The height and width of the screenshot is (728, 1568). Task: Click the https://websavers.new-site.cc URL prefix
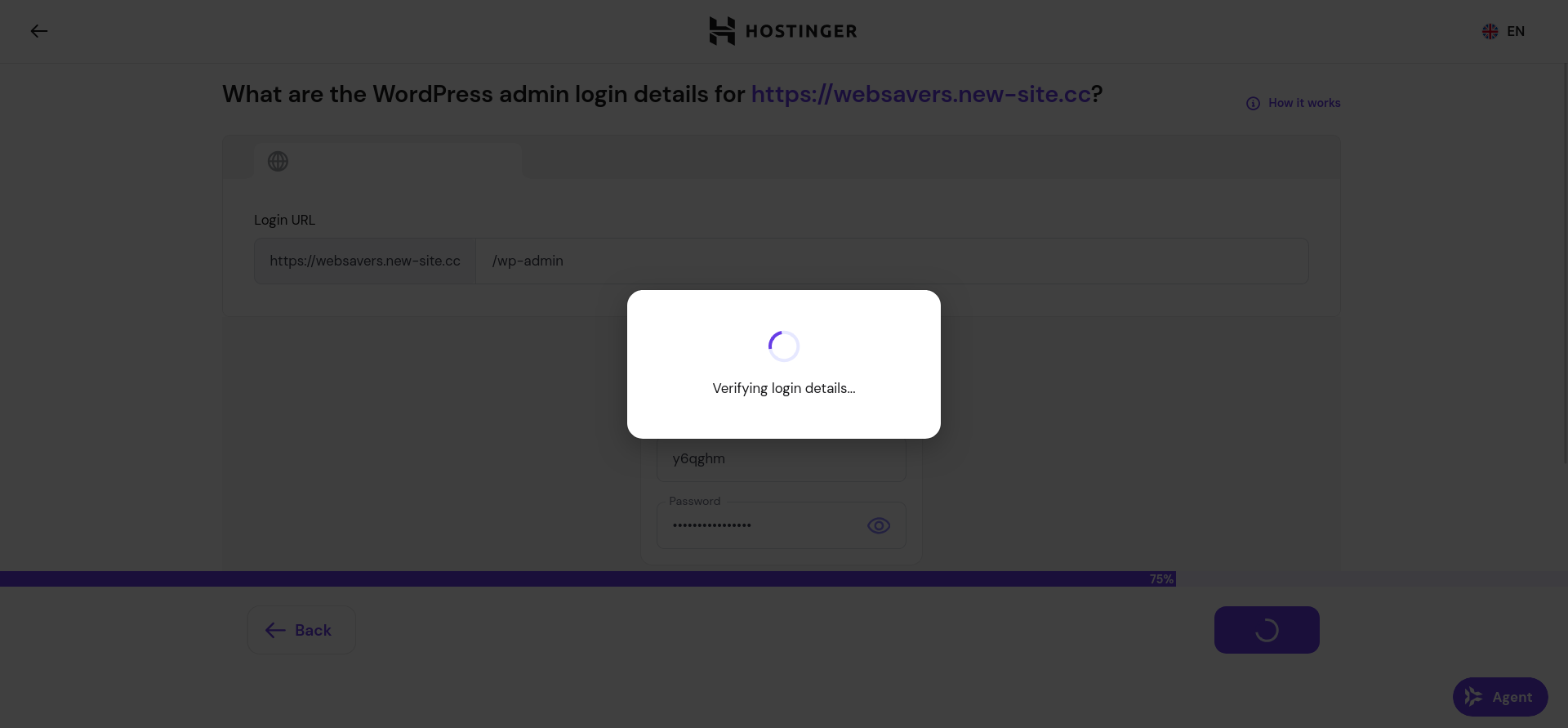point(365,261)
